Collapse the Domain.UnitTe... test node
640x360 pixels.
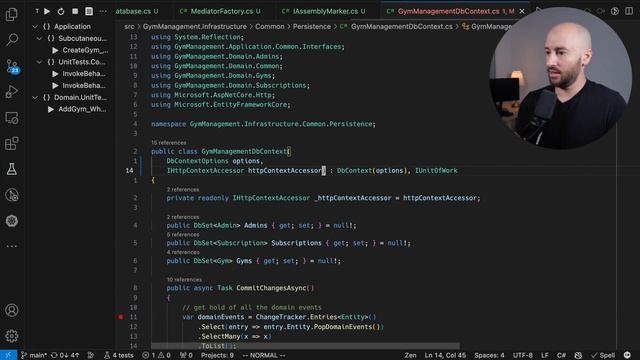[35, 98]
